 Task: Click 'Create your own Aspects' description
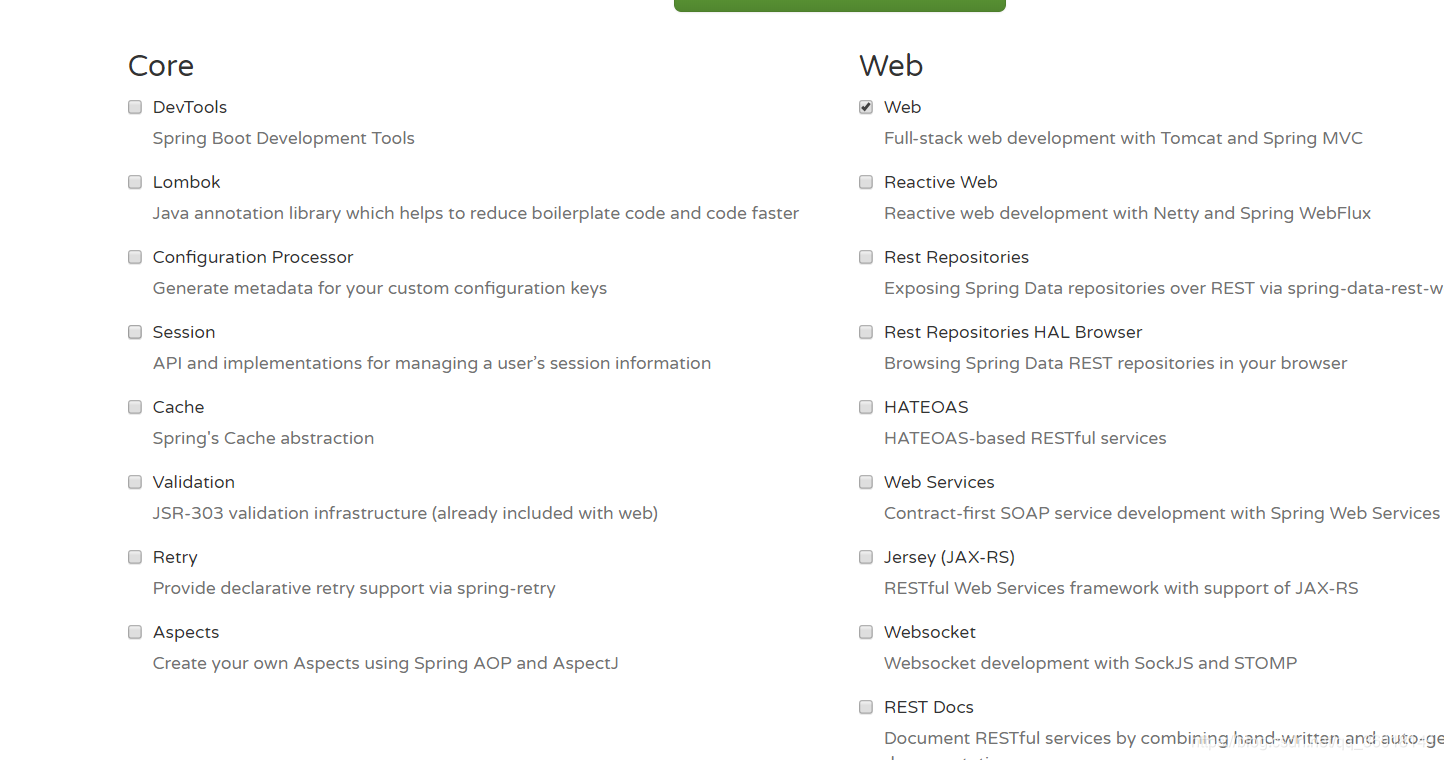tap(386, 663)
